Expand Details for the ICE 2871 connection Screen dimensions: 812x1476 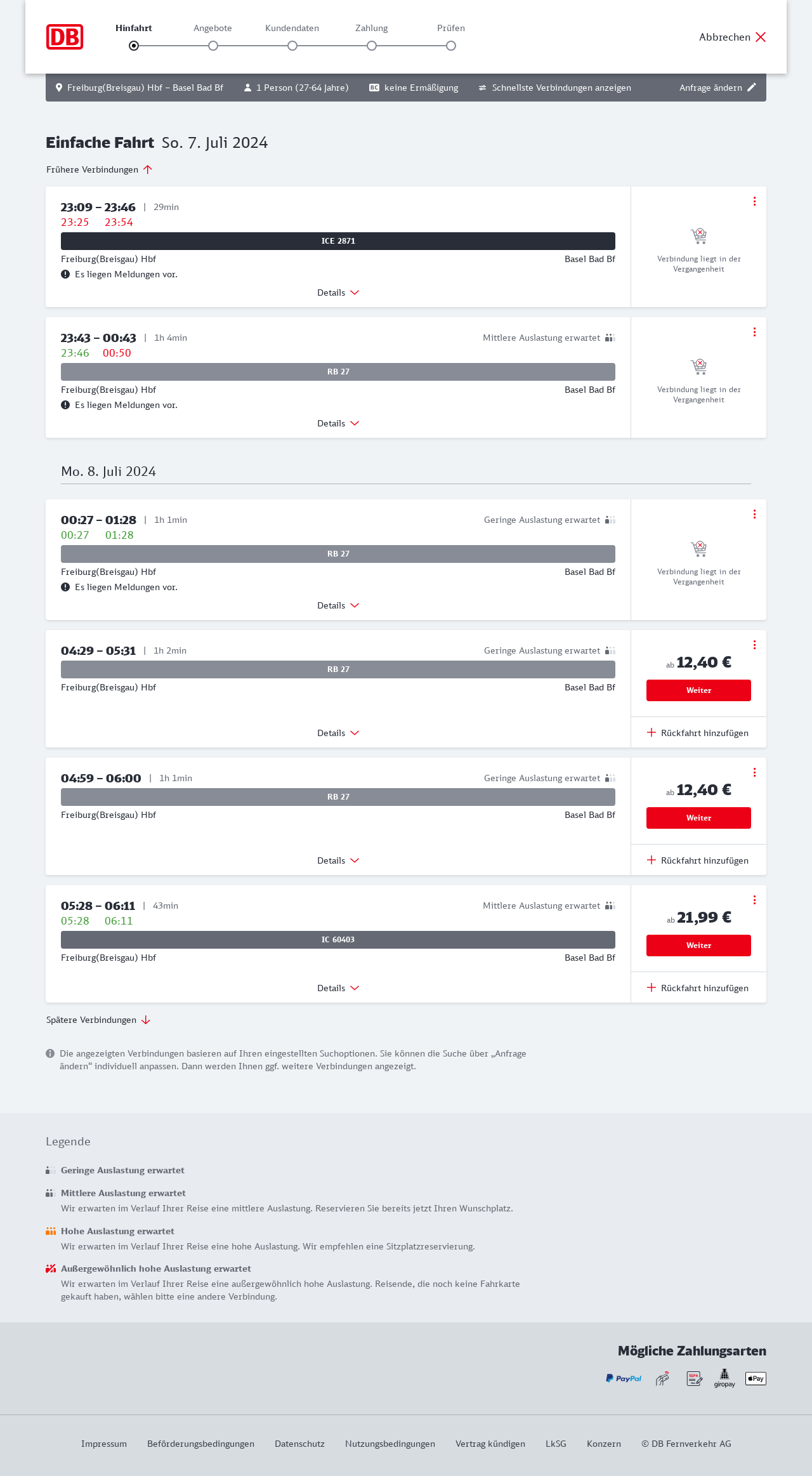338,293
